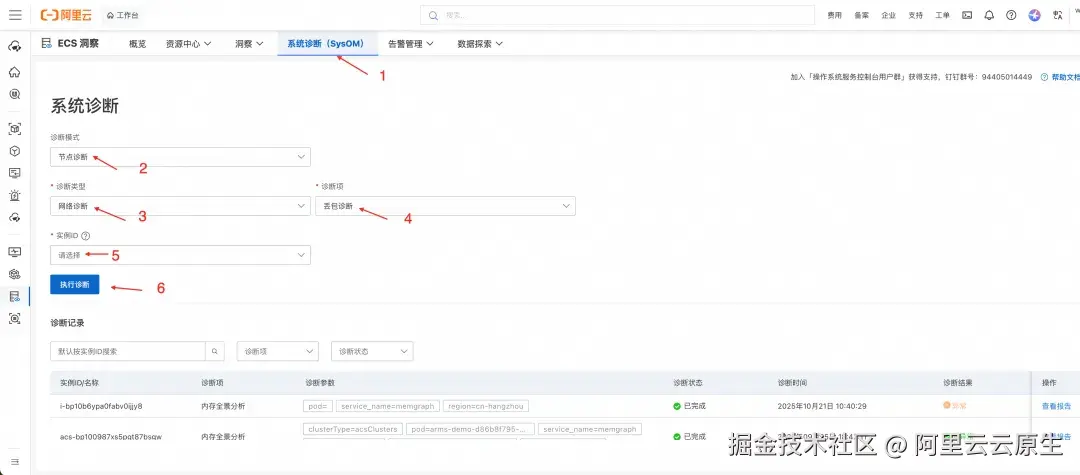Image resolution: width=1080 pixels, height=475 pixels.
Task: Open the 工作台 home link
Action: [122, 14]
